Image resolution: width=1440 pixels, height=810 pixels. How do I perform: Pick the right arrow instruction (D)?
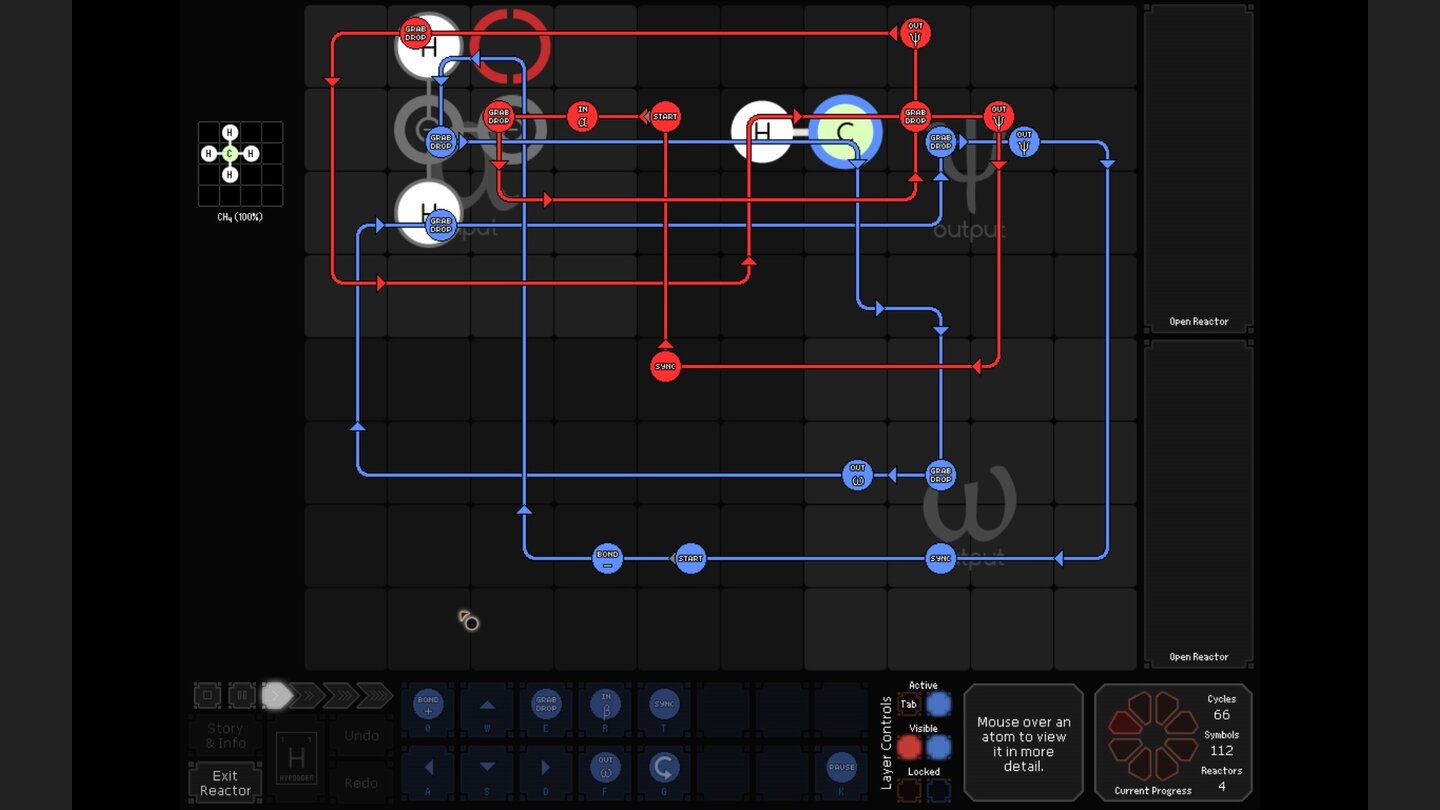click(x=546, y=773)
